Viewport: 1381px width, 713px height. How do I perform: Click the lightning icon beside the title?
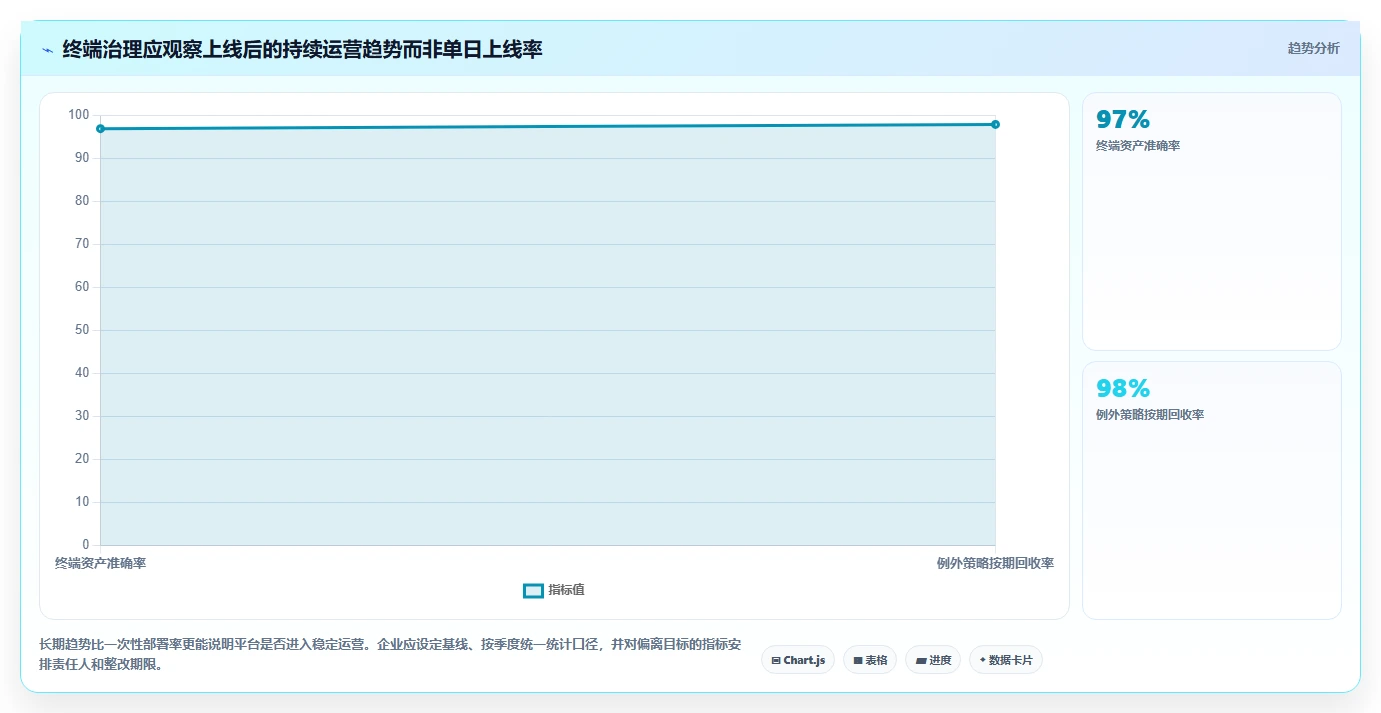[47, 50]
